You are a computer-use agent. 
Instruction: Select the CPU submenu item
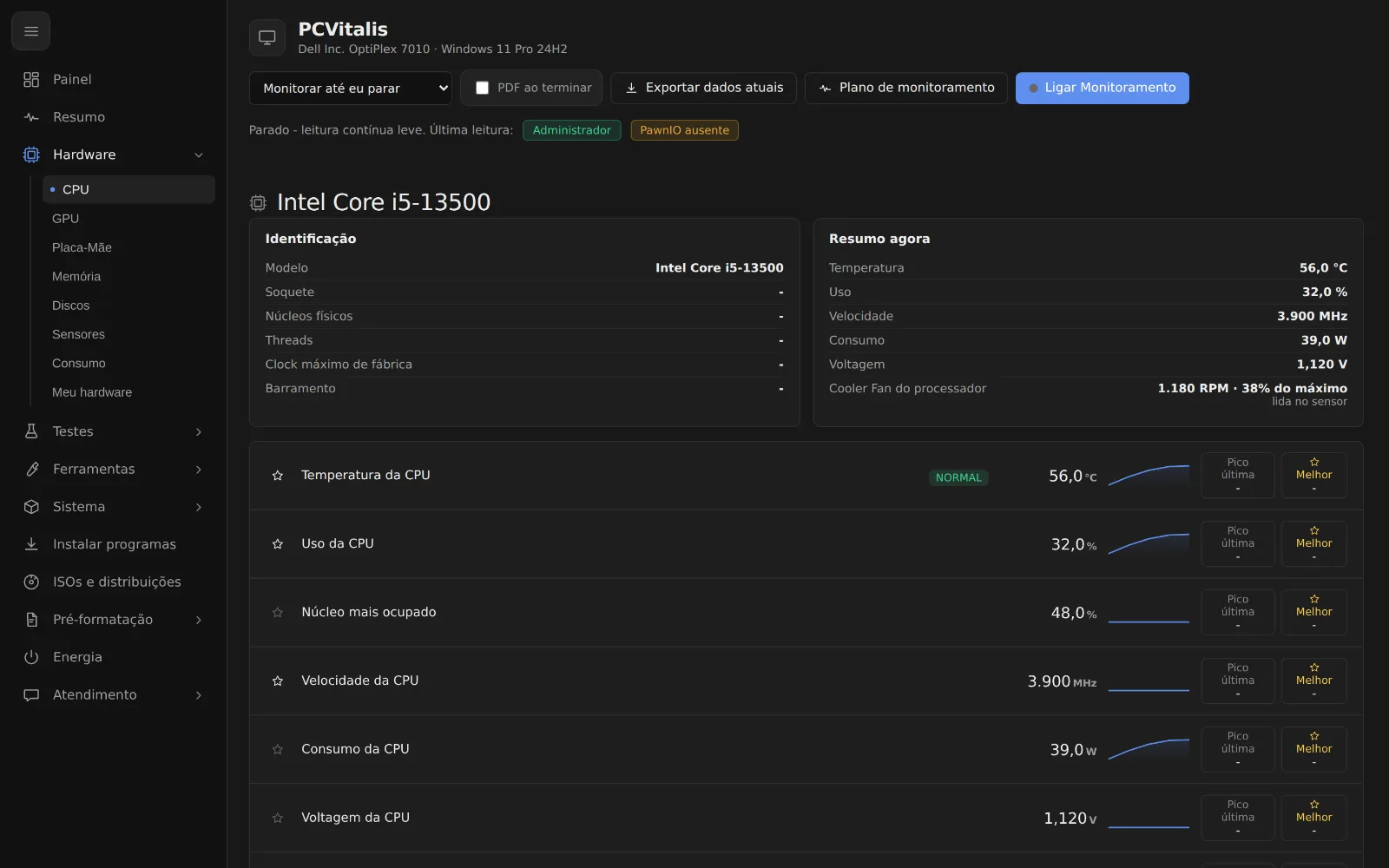point(128,189)
